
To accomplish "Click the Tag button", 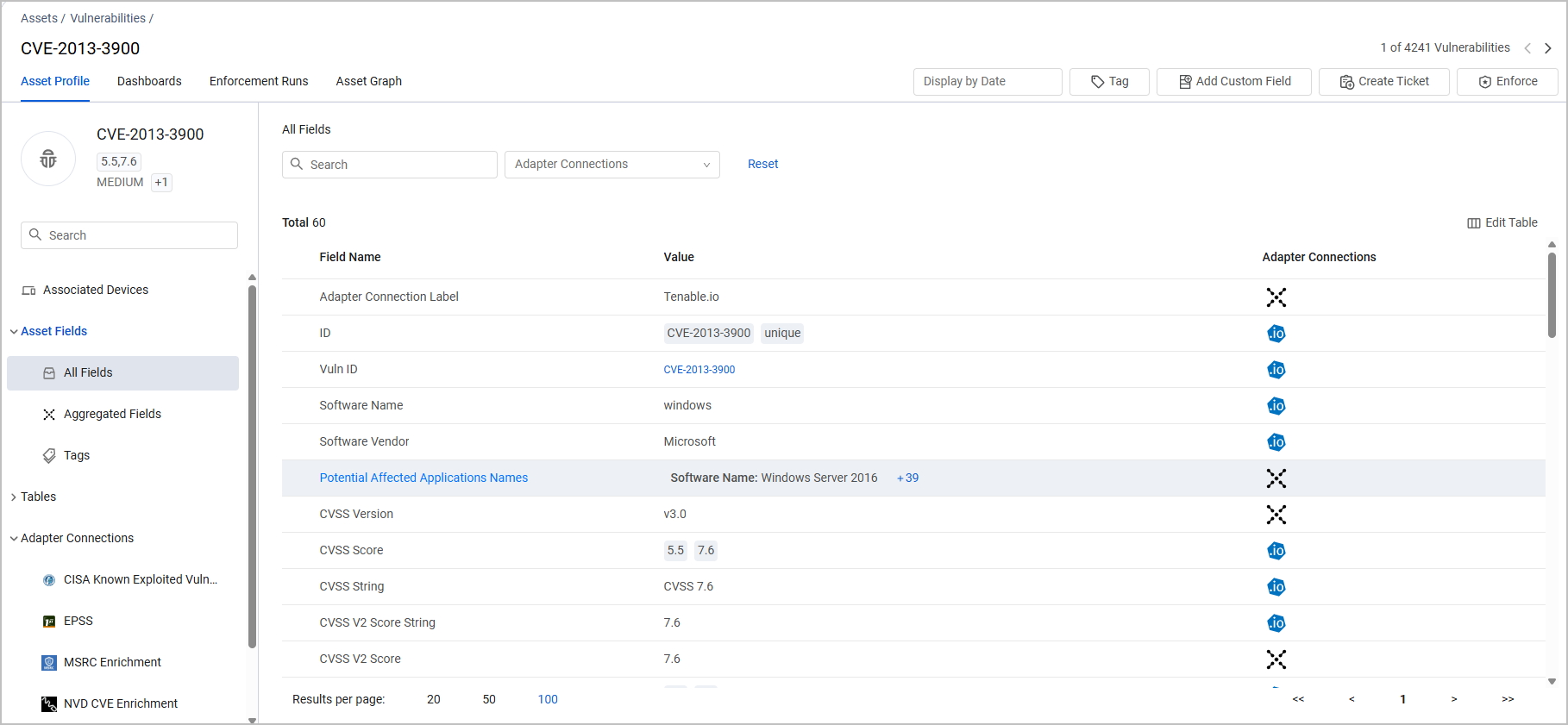I will [x=1109, y=82].
